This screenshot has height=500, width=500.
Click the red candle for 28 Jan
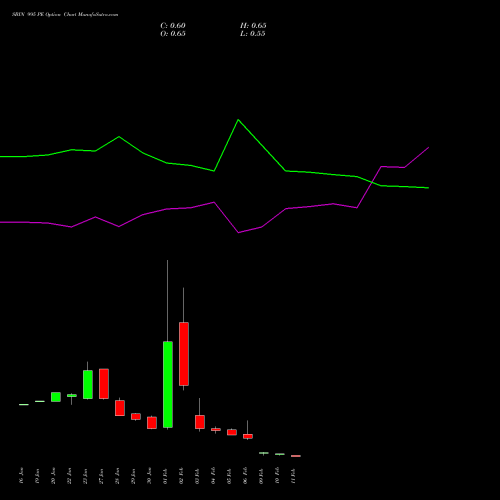click(120, 408)
